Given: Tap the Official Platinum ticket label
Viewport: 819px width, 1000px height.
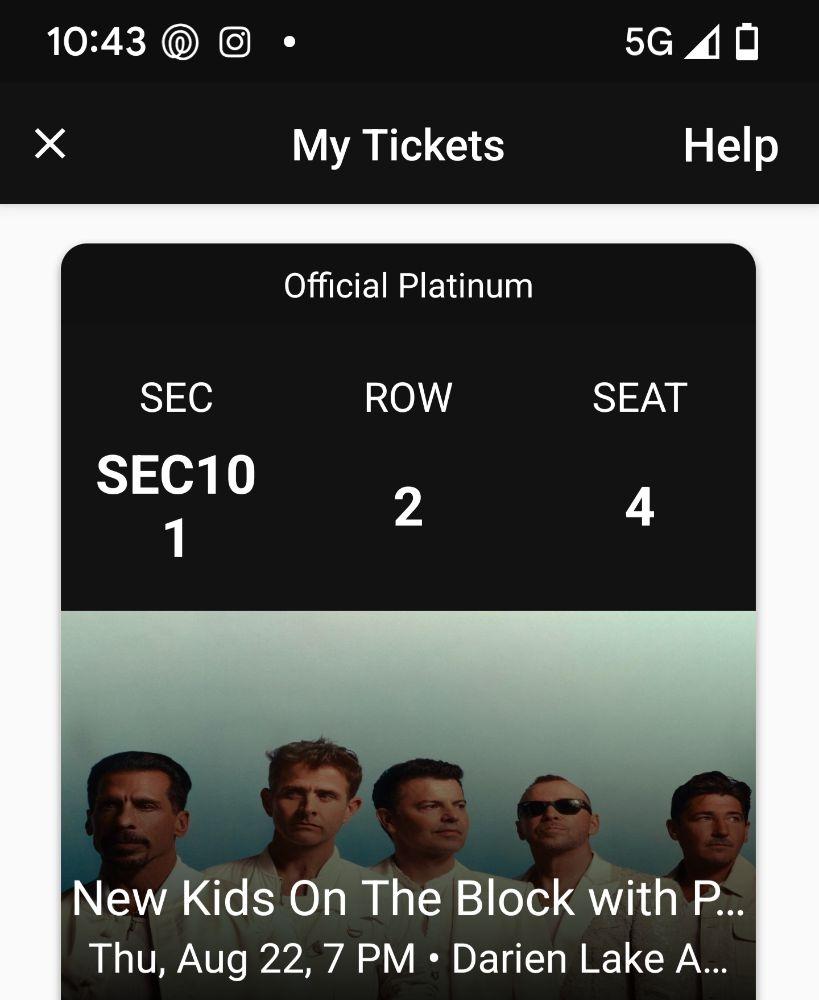Looking at the screenshot, I should (408, 286).
